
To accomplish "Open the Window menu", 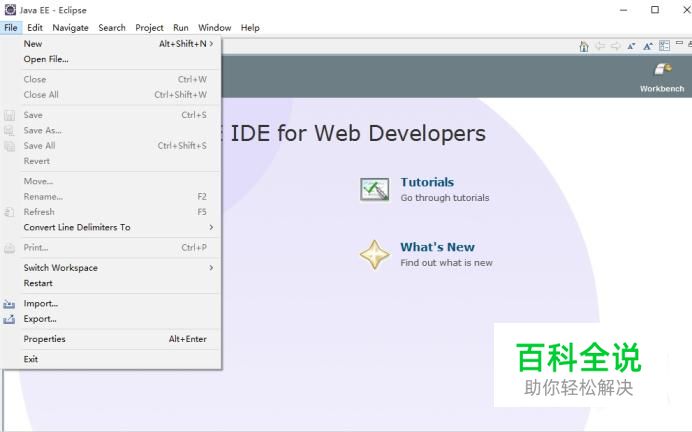I will (x=214, y=28).
